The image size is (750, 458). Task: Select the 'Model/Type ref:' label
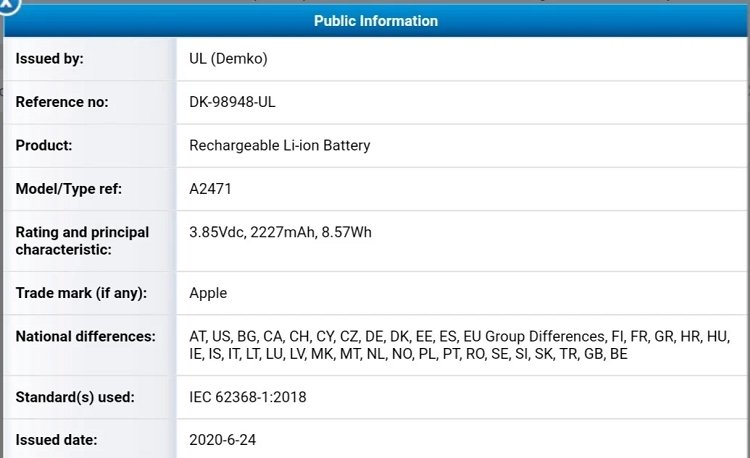click(x=68, y=188)
